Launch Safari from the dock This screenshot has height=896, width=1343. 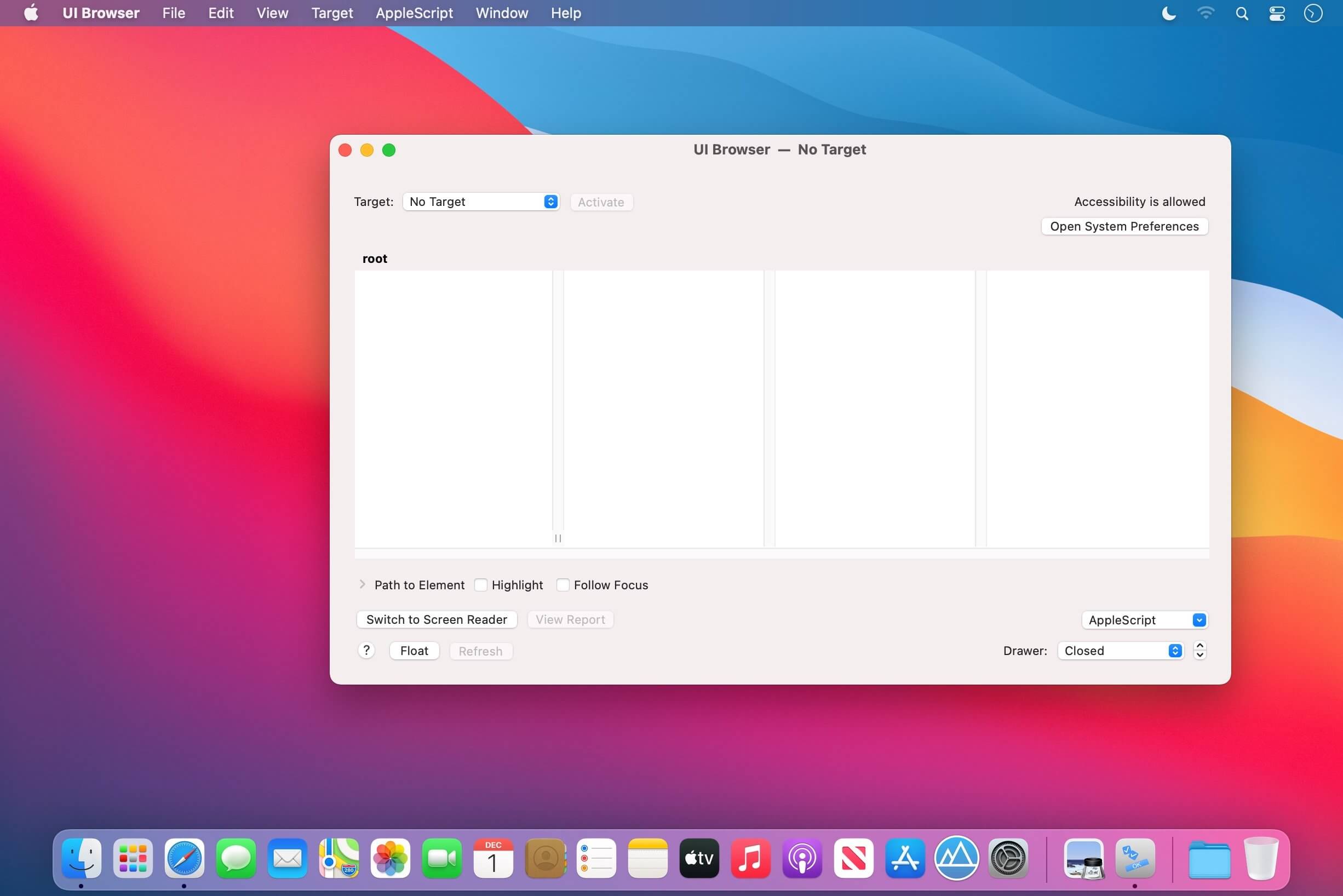184,858
